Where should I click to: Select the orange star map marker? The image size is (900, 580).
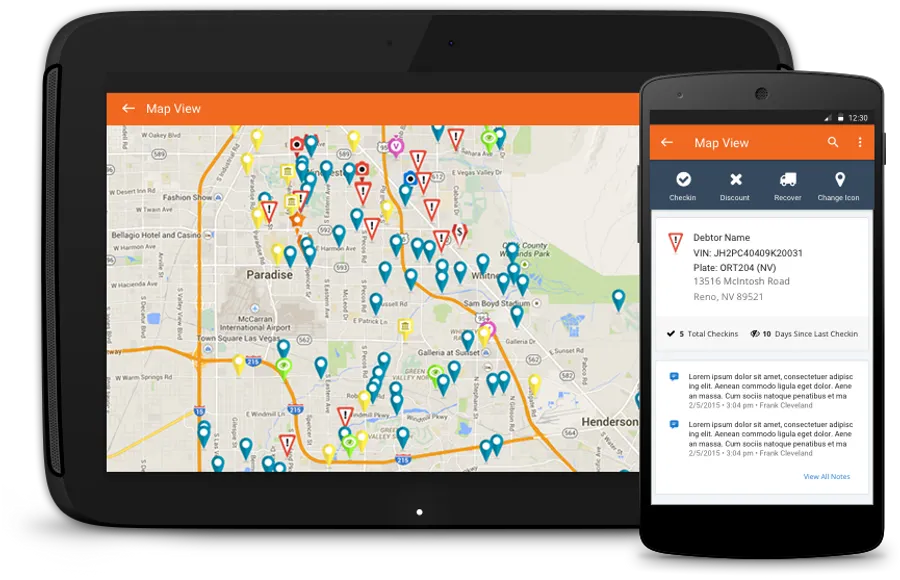point(297,219)
